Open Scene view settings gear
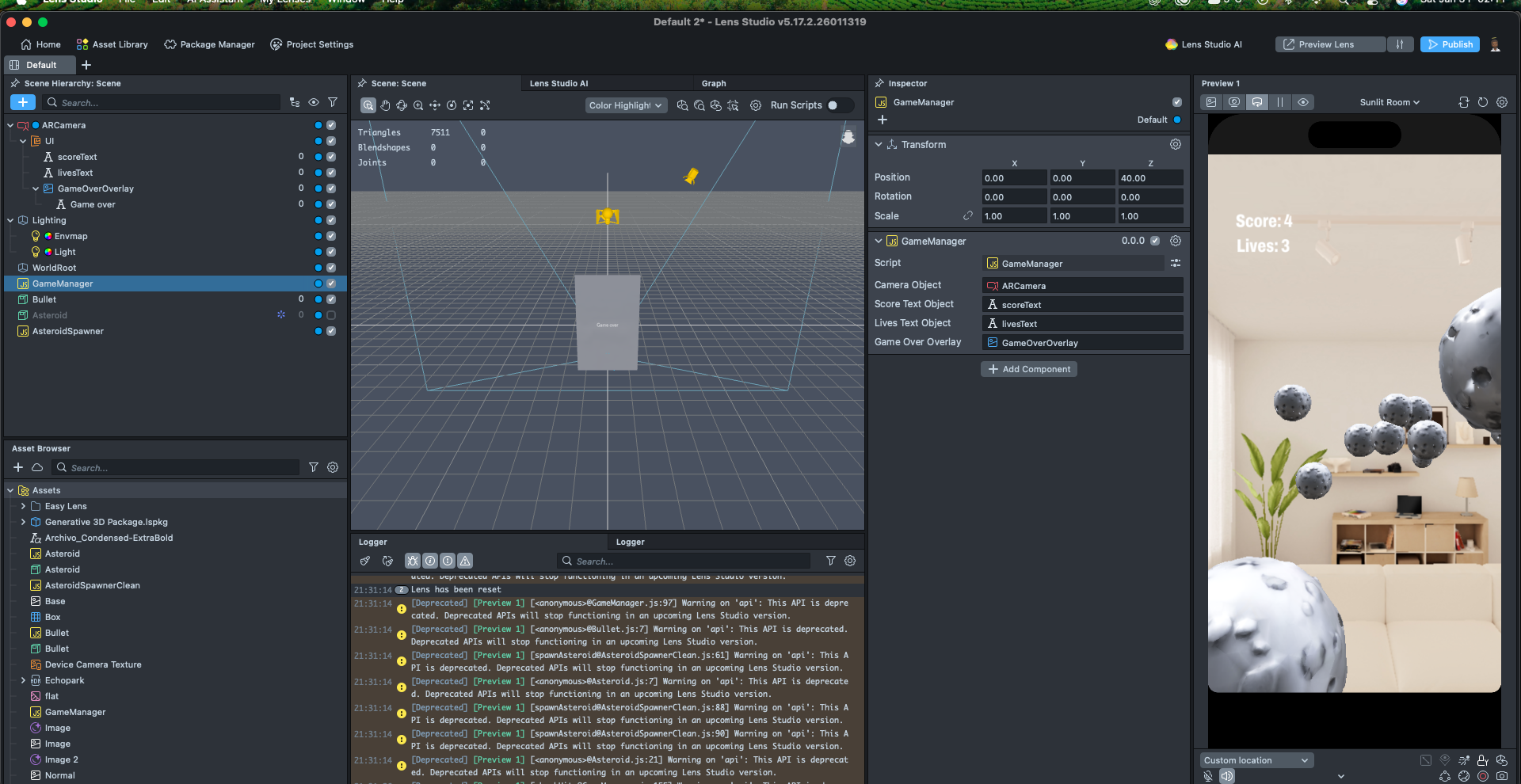 [756, 105]
